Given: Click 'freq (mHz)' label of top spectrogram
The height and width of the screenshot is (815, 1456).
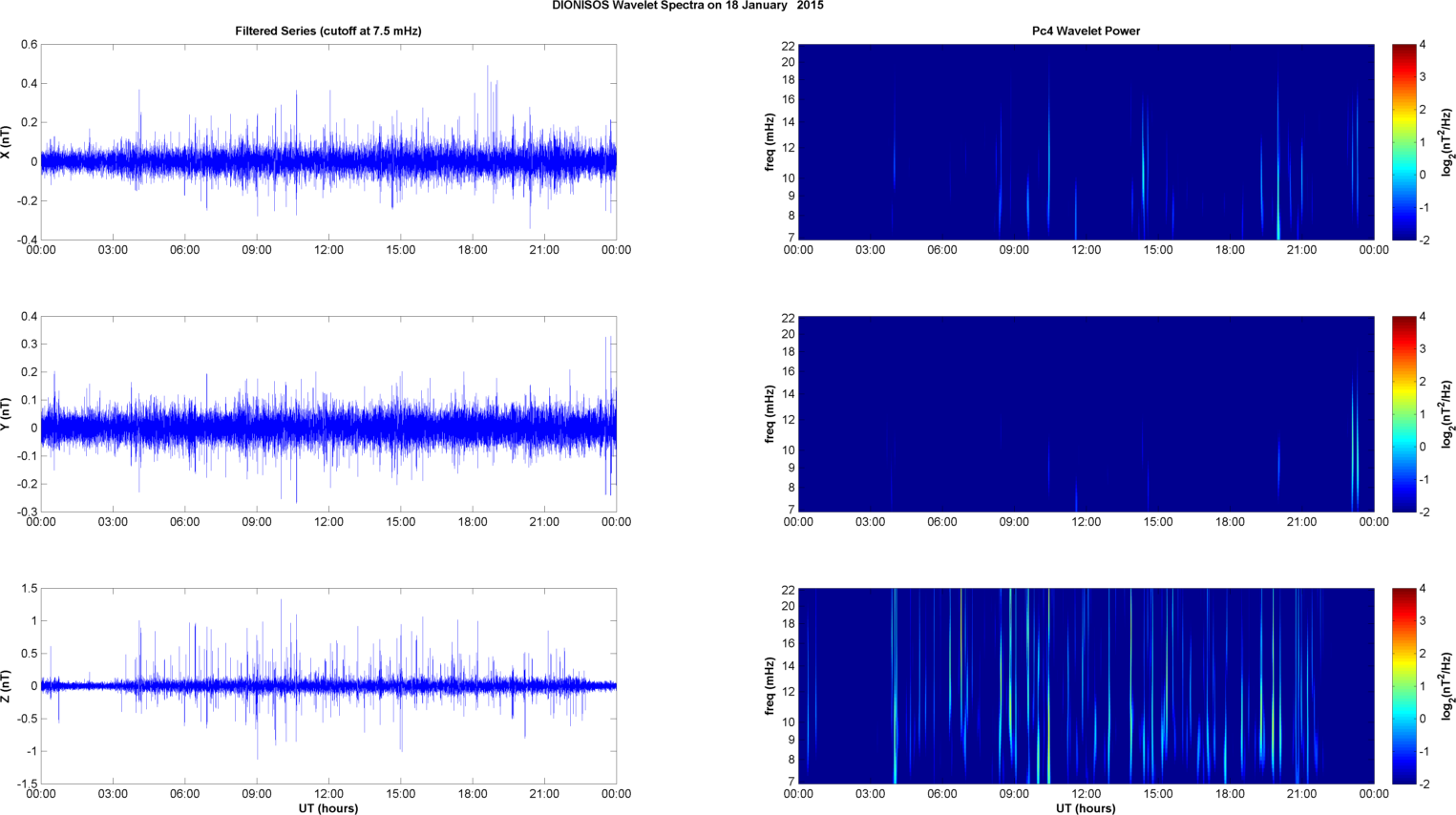Looking at the screenshot, I should [770, 142].
